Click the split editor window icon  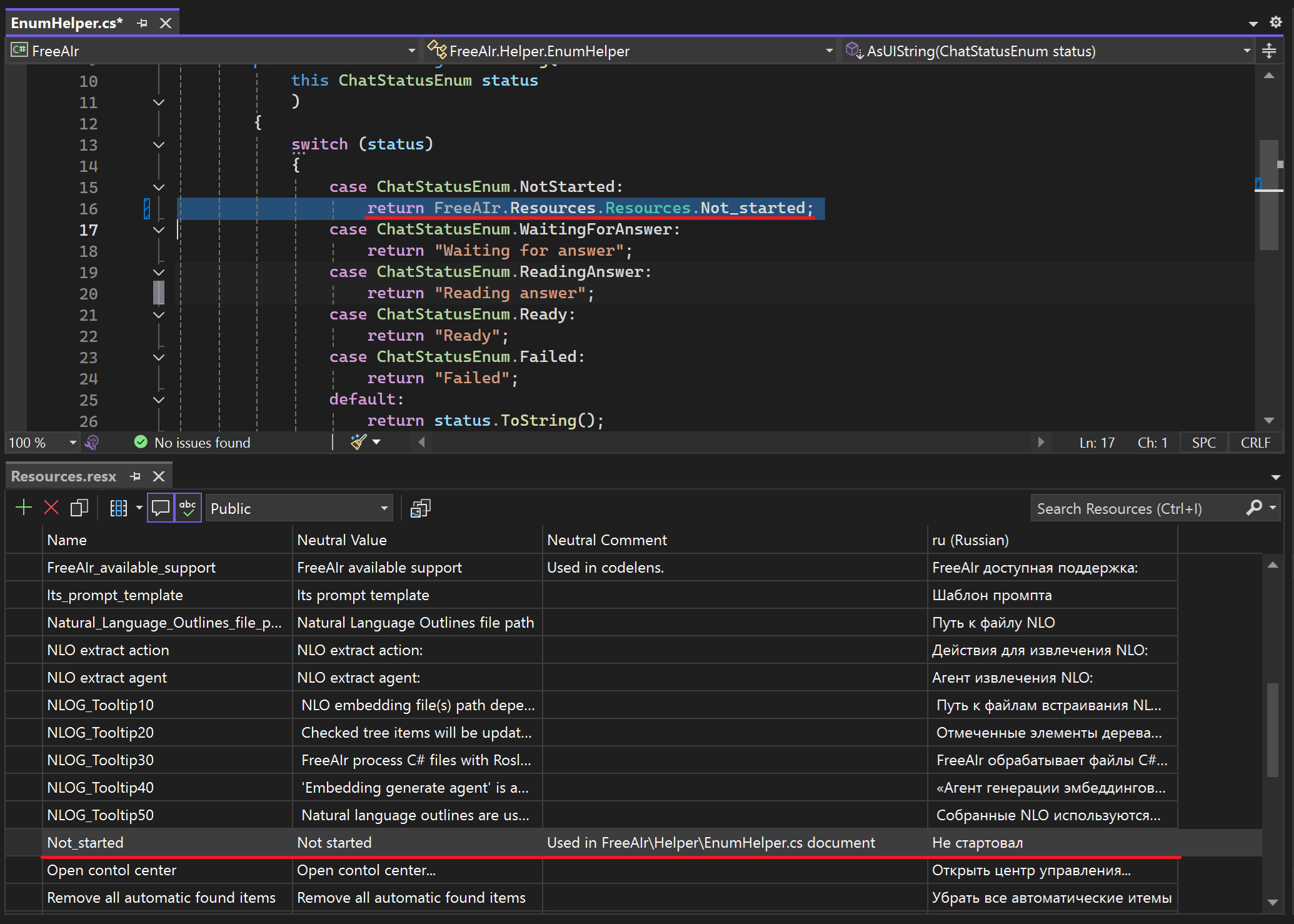tap(1269, 51)
